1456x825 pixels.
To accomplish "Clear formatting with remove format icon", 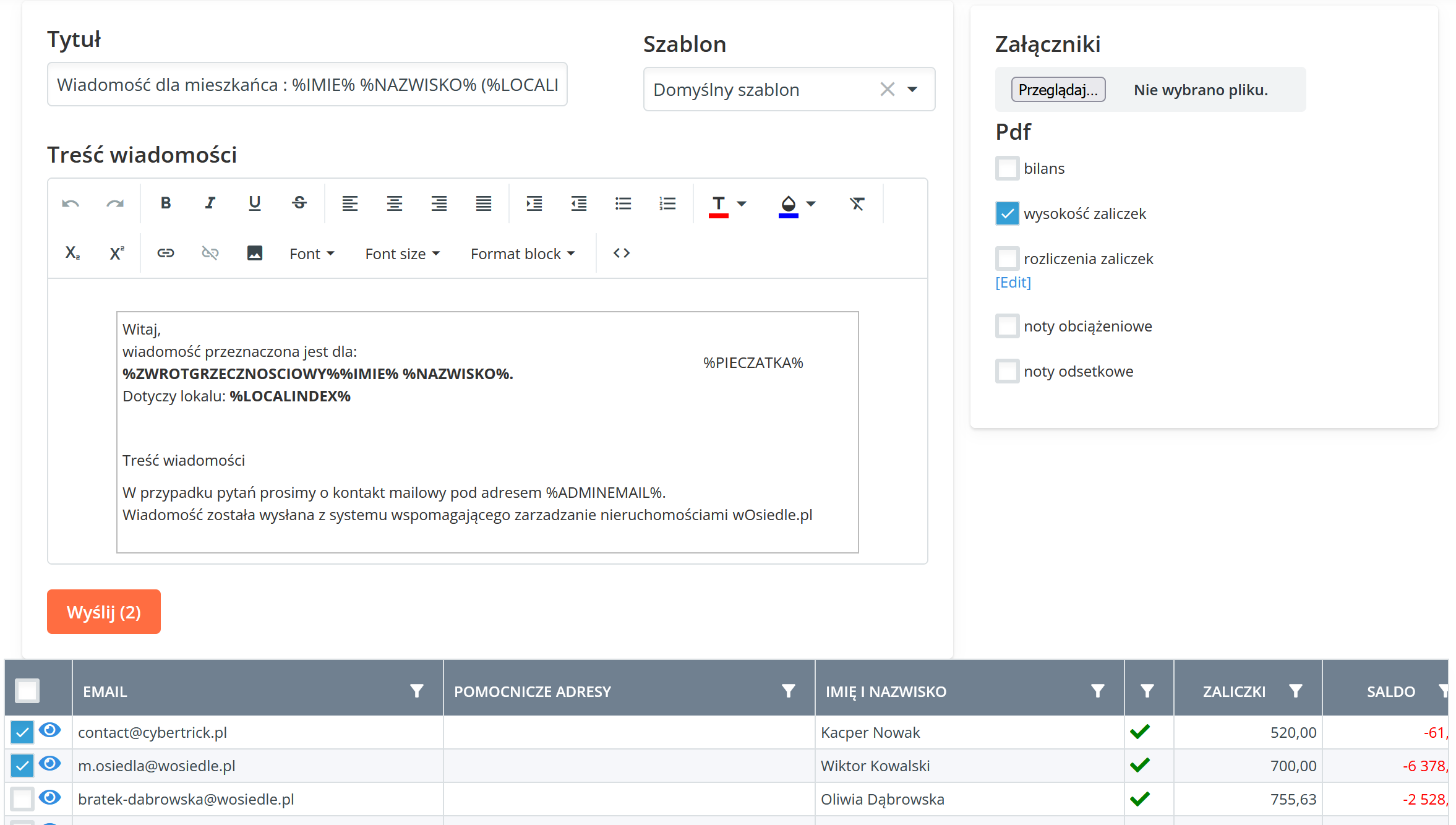I will (857, 203).
